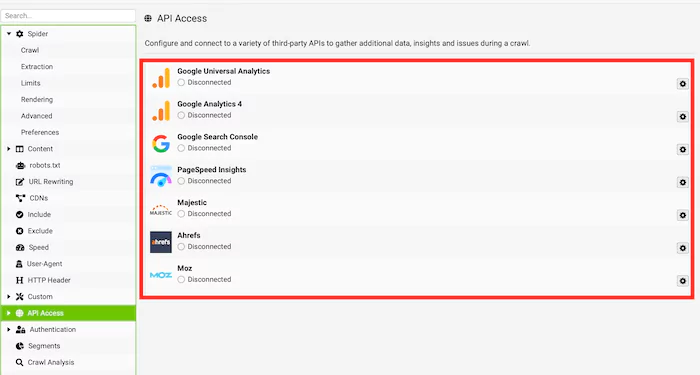Click the API Access page heading

(182, 19)
